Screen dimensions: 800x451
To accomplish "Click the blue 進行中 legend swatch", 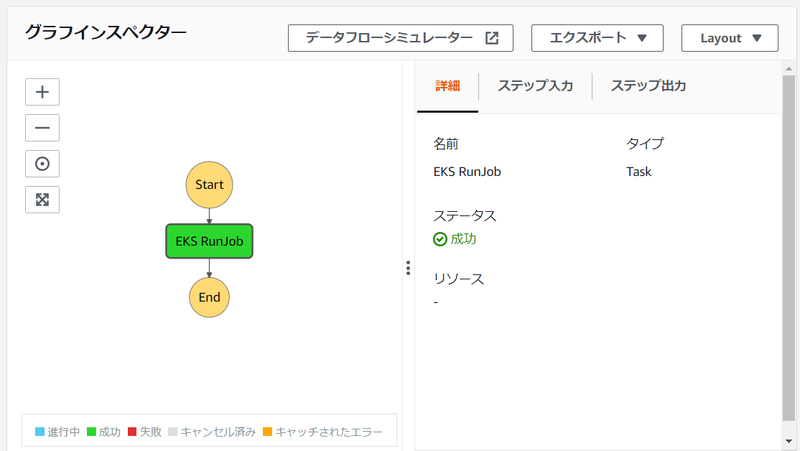I will (40, 432).
